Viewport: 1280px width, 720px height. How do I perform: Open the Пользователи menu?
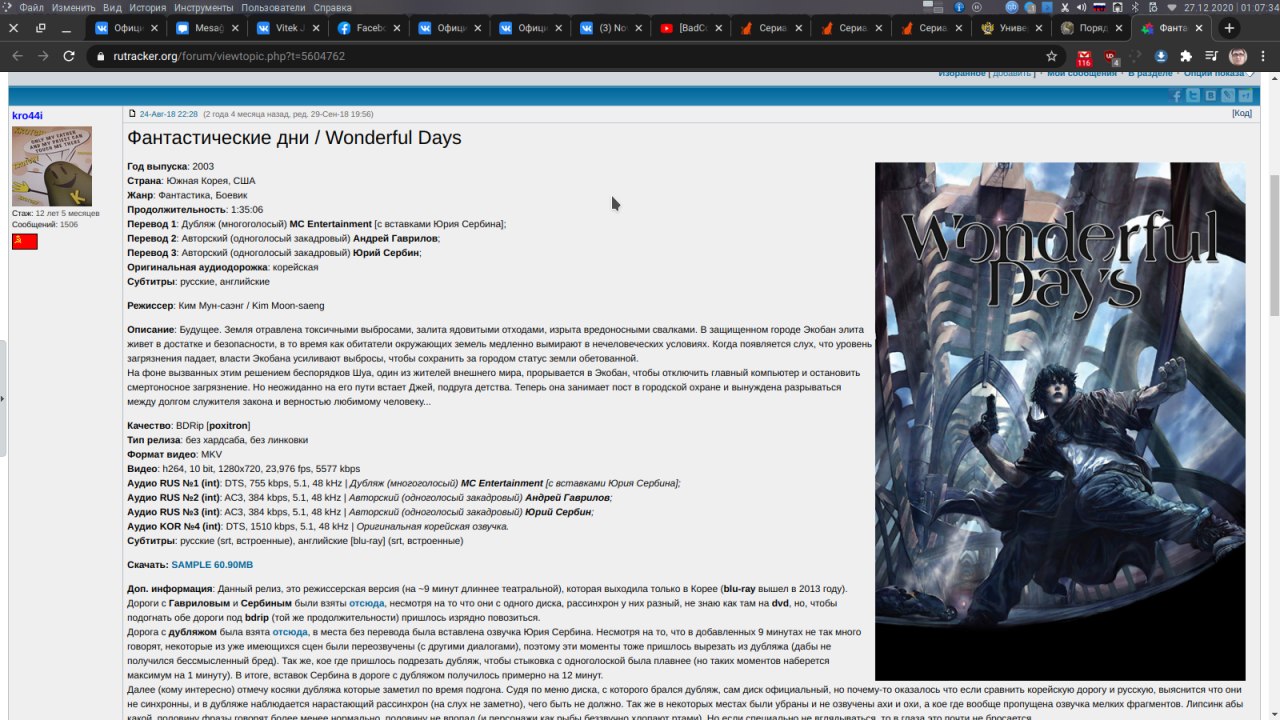(x=273, y=7)
